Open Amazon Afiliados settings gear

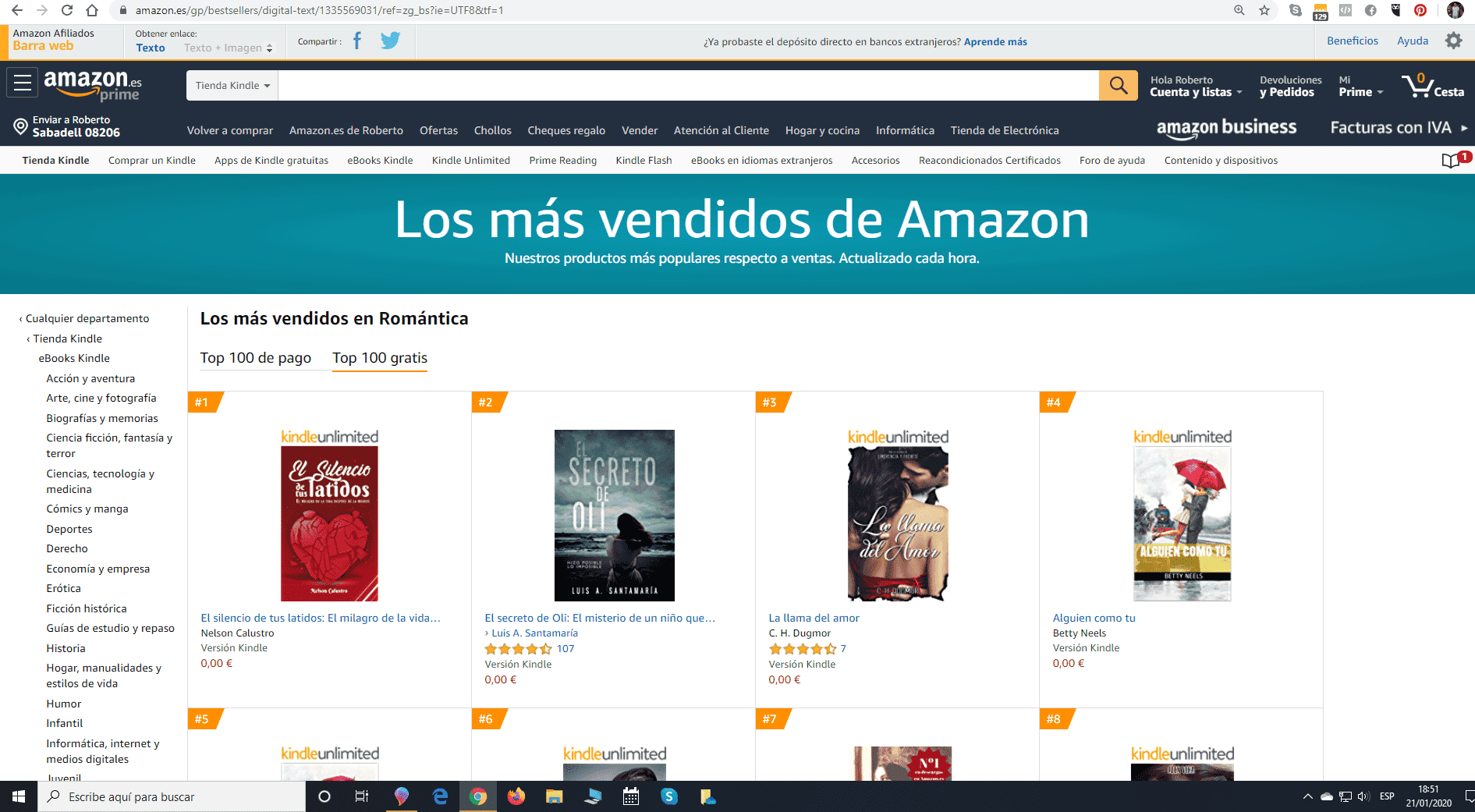1453,41
